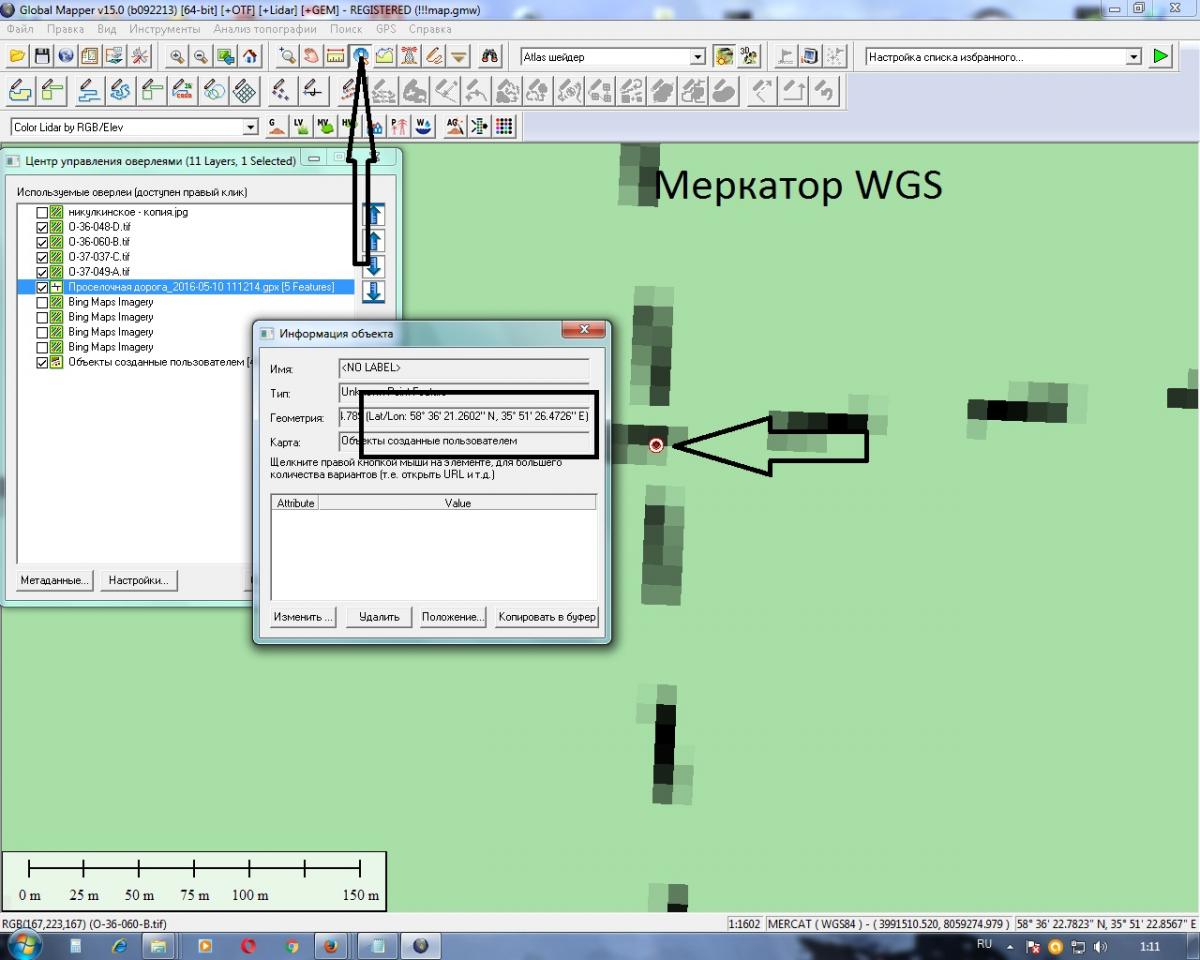Run favorite with the green play icon
The width and height of the screenshot is (1200, 960).
(x=1160, y=57)
